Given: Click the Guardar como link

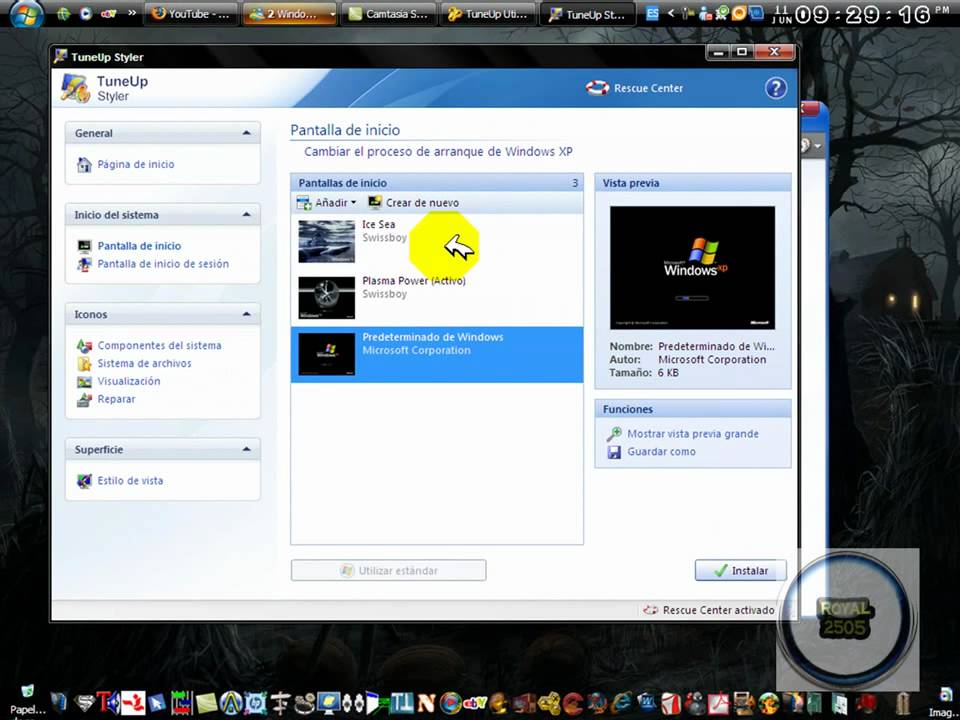Looking at the screenshot, I should click(661, 452).
